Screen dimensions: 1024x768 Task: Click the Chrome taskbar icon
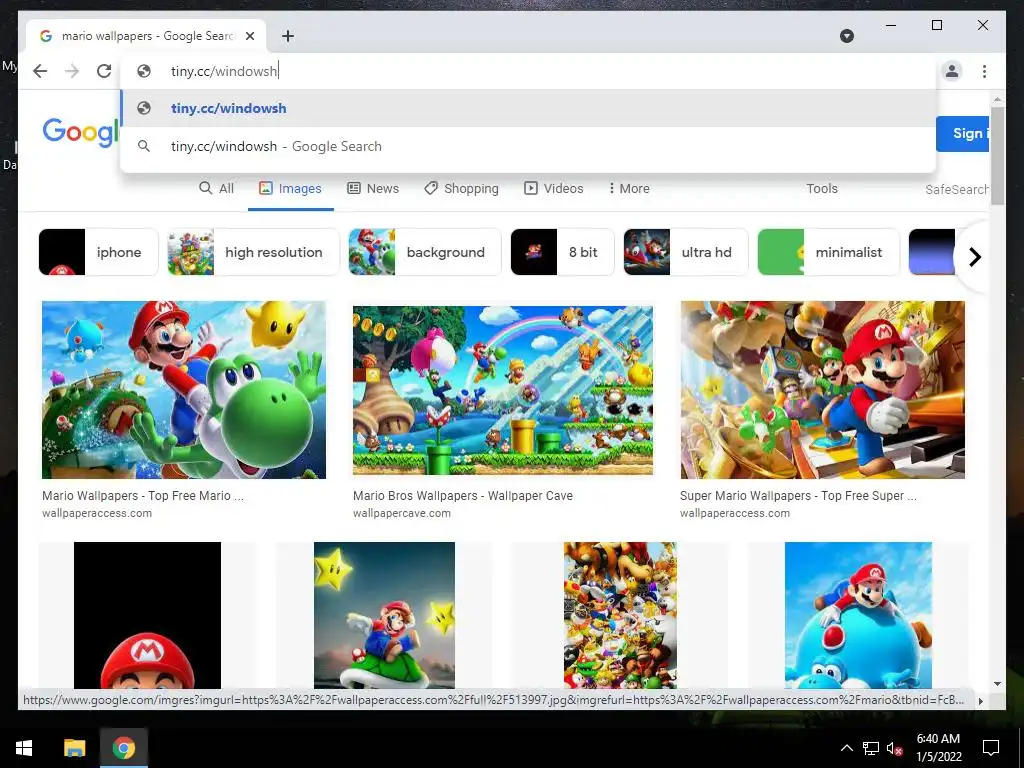pyautogui.click(x=123, y=748)
